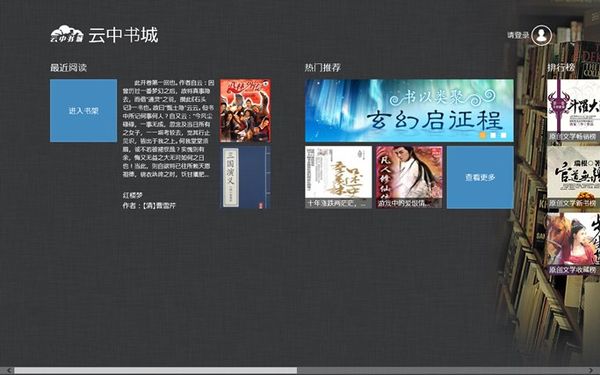Click the scrollbar left arrow
Image resolution: width=600 pixels, height=375 pixels.
[8, 370]
